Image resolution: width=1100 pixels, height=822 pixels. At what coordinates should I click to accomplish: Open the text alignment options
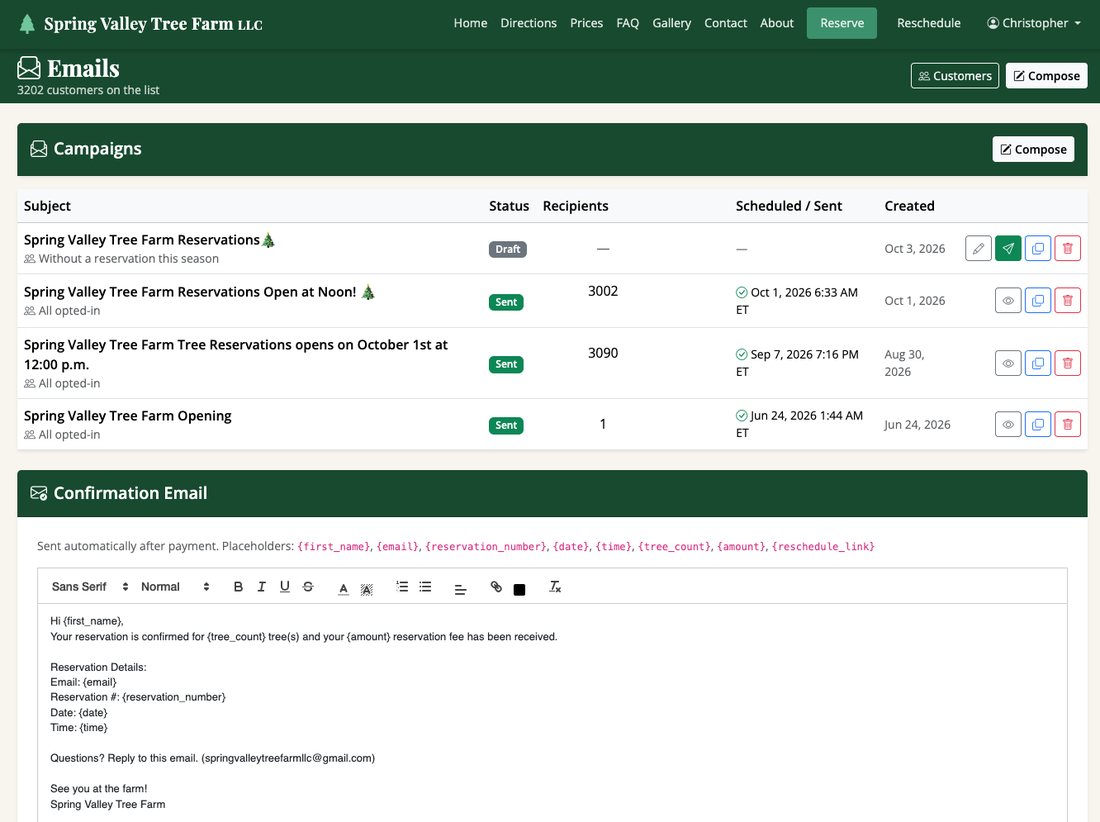tap(460, 589)
